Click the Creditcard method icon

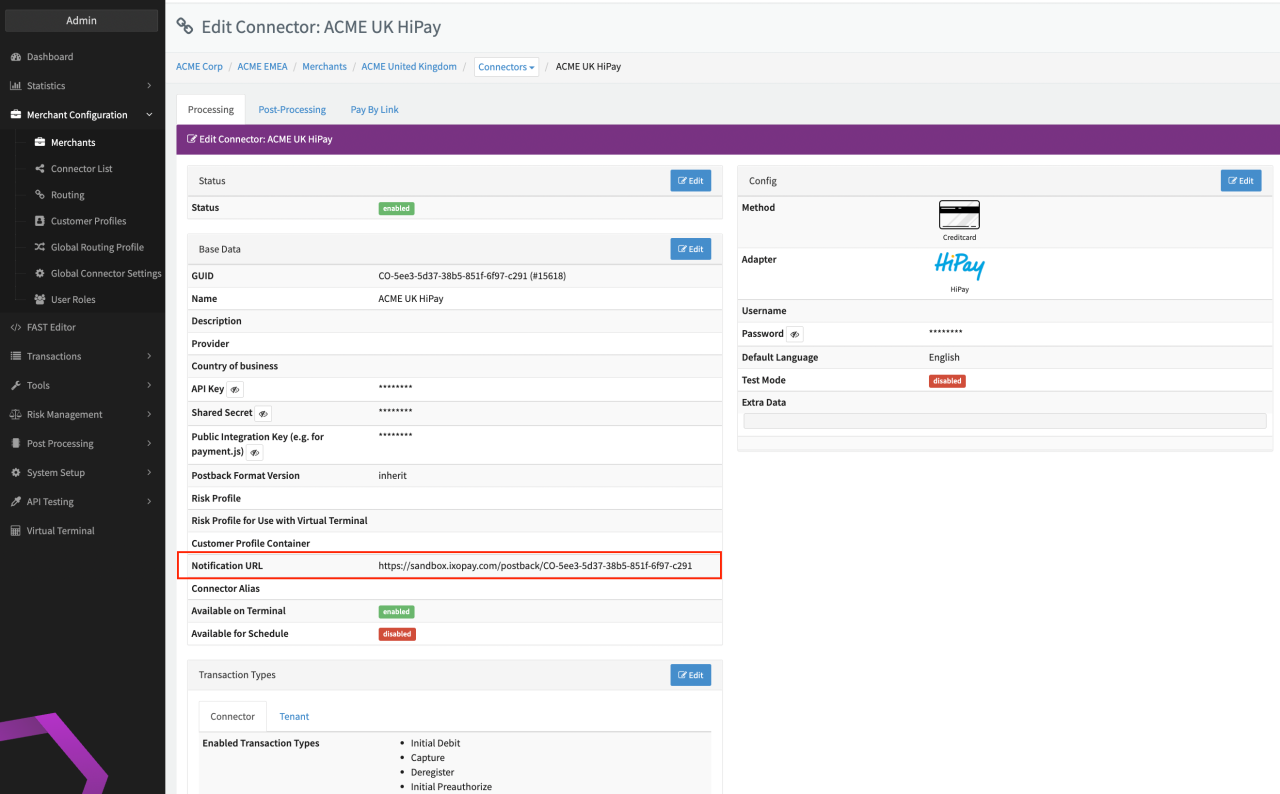click(x=958, y=215)
